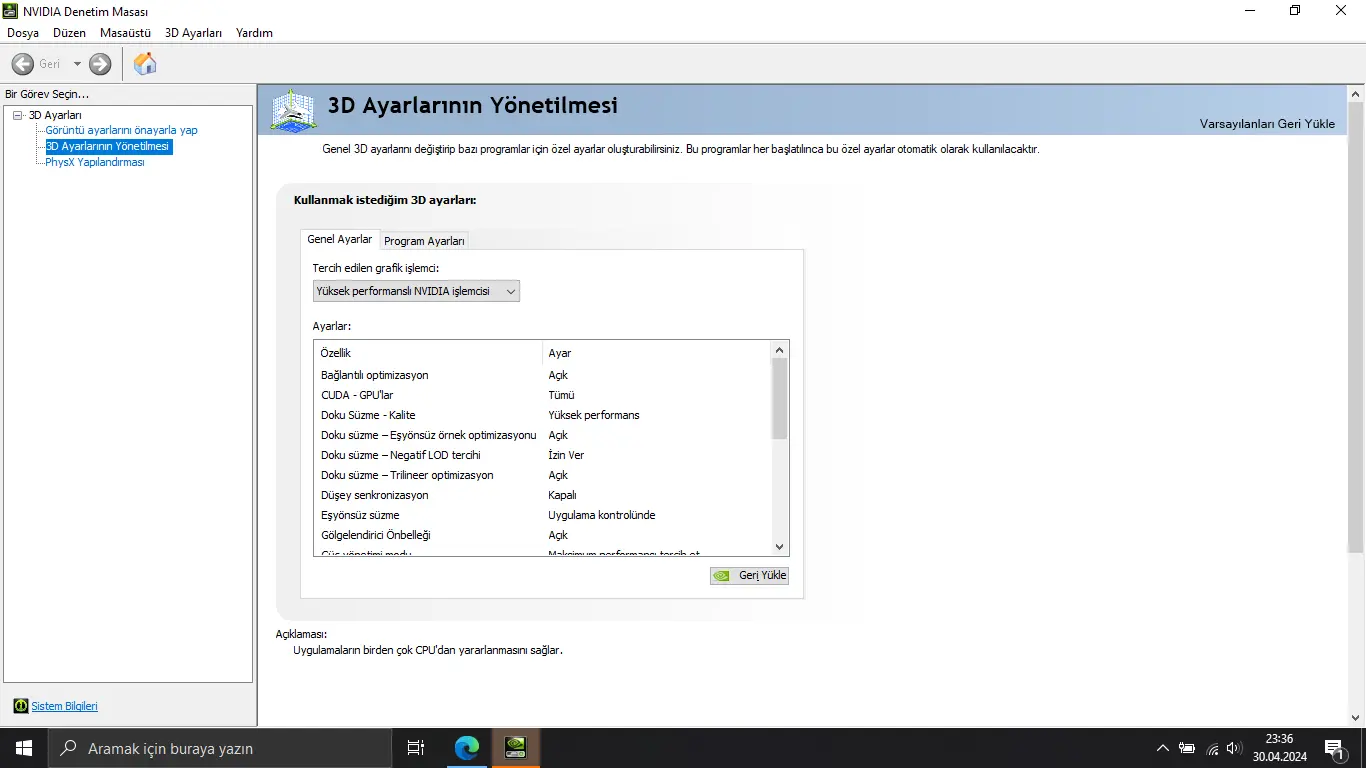This screenshot has height=768, width=1366.
Task: Open the Dosya menu
Action: [x=23, y=33]
